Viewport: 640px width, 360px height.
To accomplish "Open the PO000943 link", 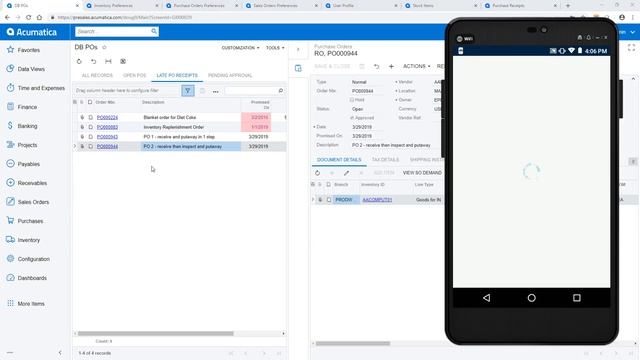I will [107, 137].
